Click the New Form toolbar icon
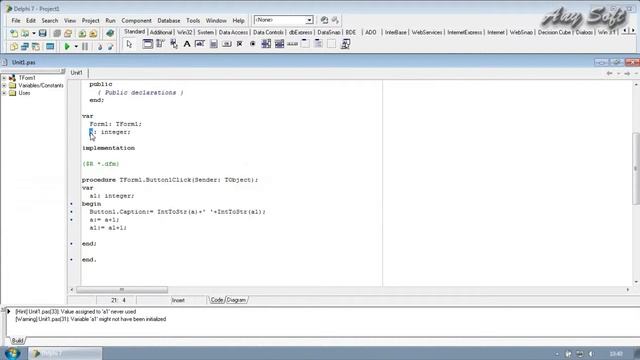This screenshot has height=360, width=640. (x=50, y=47)
